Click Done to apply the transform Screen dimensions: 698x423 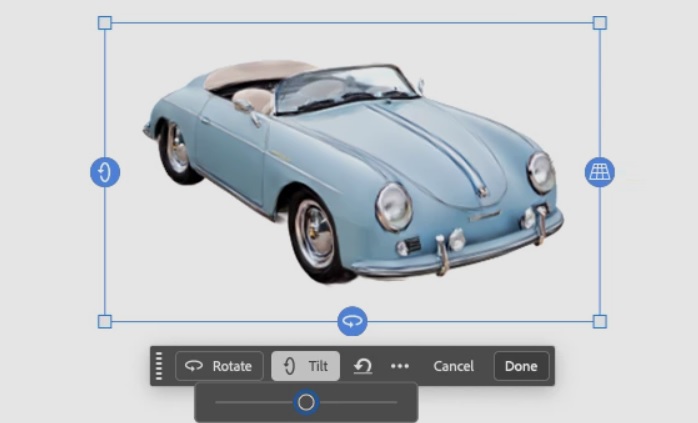click(x=521, y=366)
